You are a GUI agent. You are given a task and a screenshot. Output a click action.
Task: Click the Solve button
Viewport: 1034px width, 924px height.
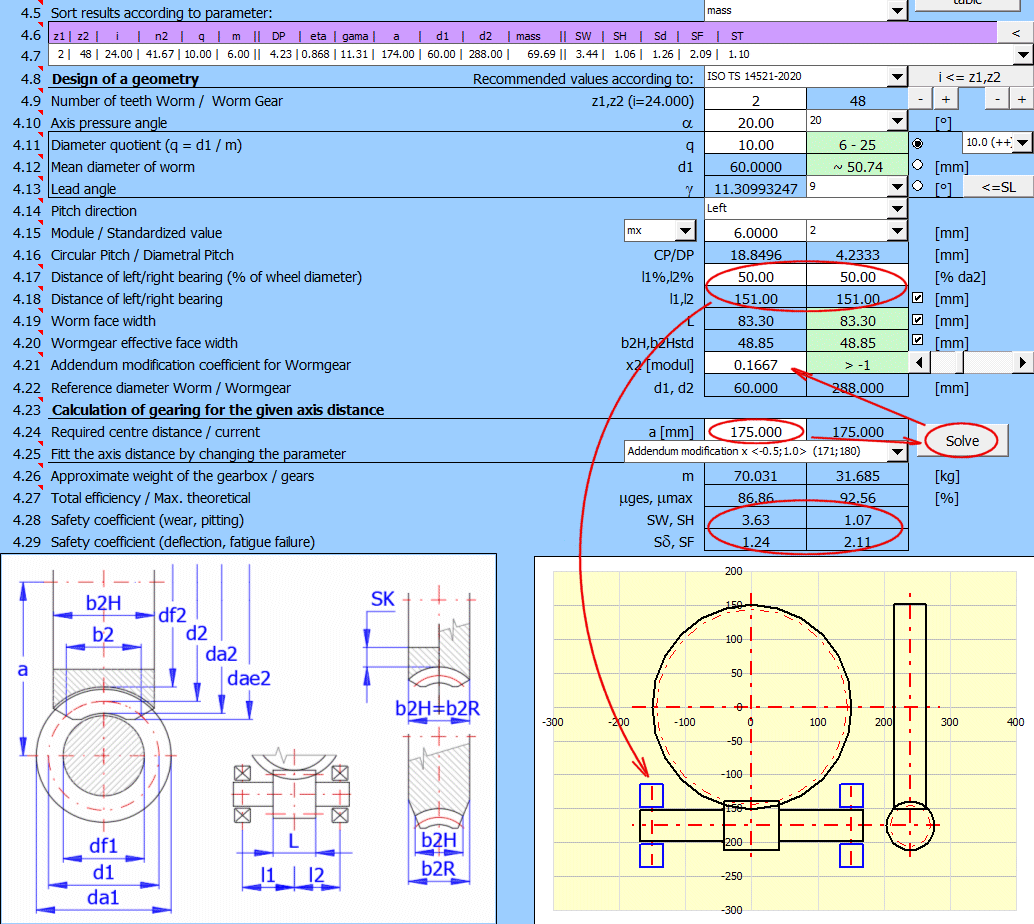(962, 441)
